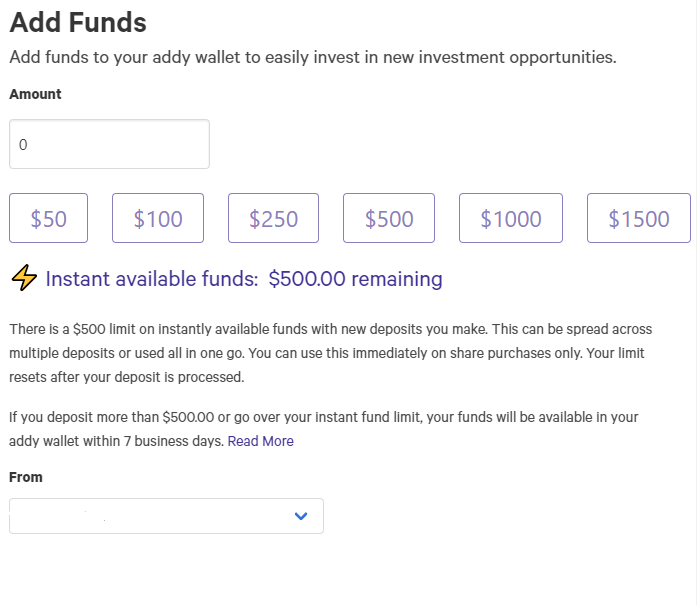The width and height of the screenshot is (697, 605).
Task: Select the $50 preset amount
Action: coord(49,219)
